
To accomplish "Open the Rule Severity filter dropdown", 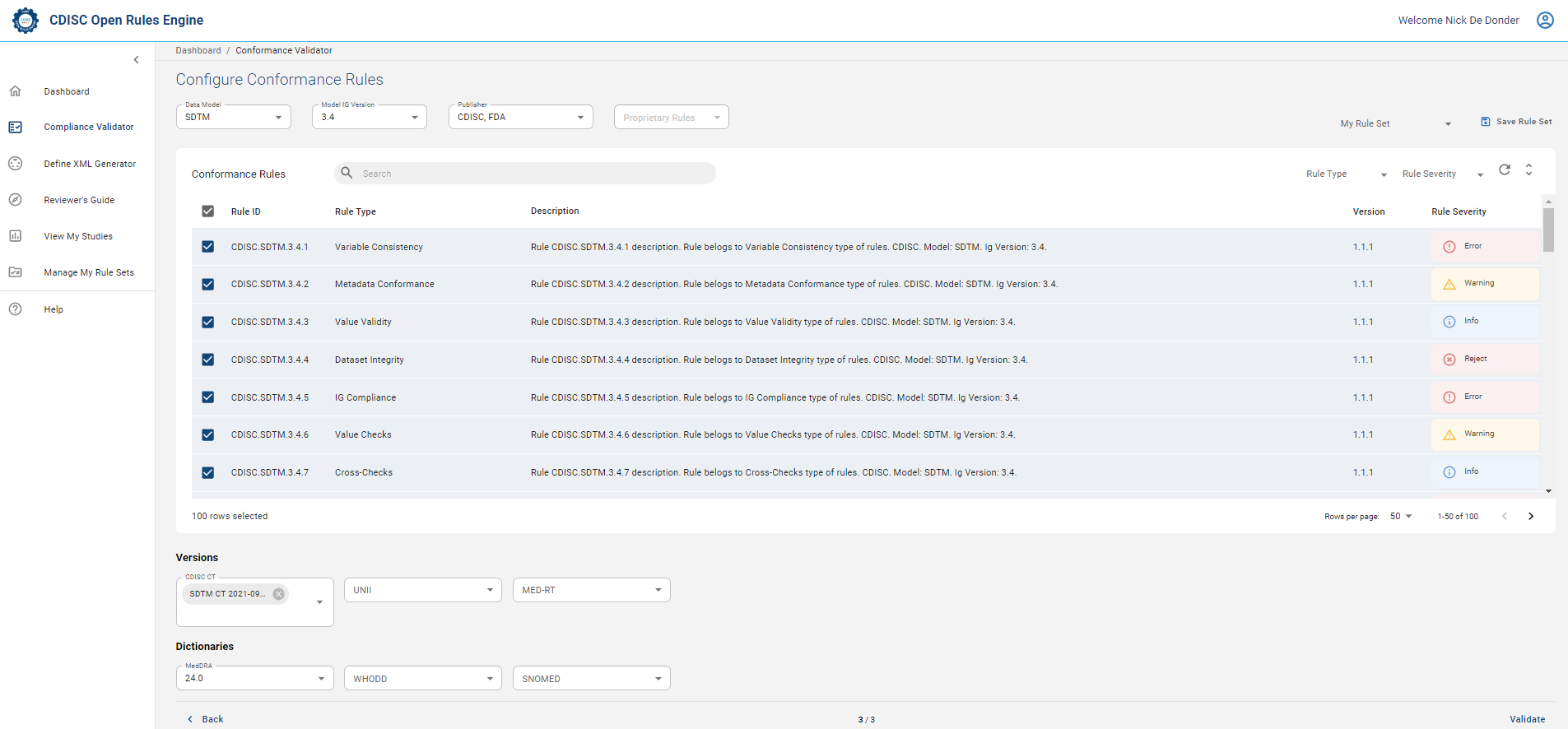I will tap(1443, 174).
